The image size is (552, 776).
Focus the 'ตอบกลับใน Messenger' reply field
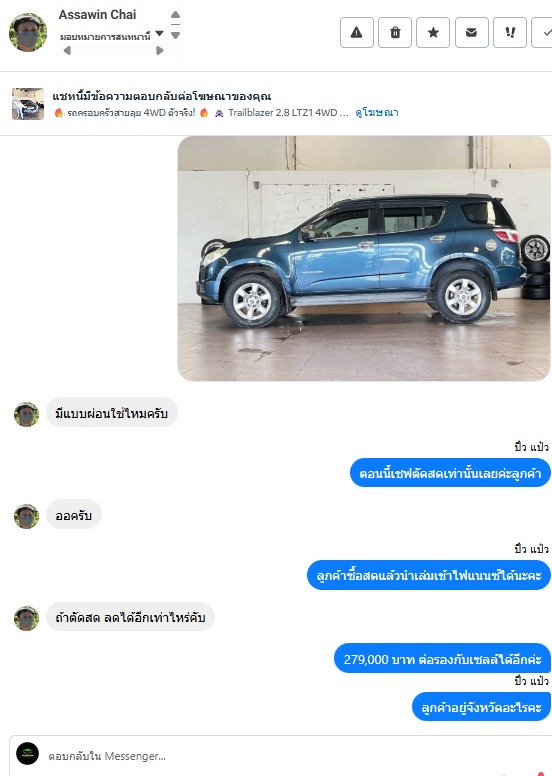[277, 756]
